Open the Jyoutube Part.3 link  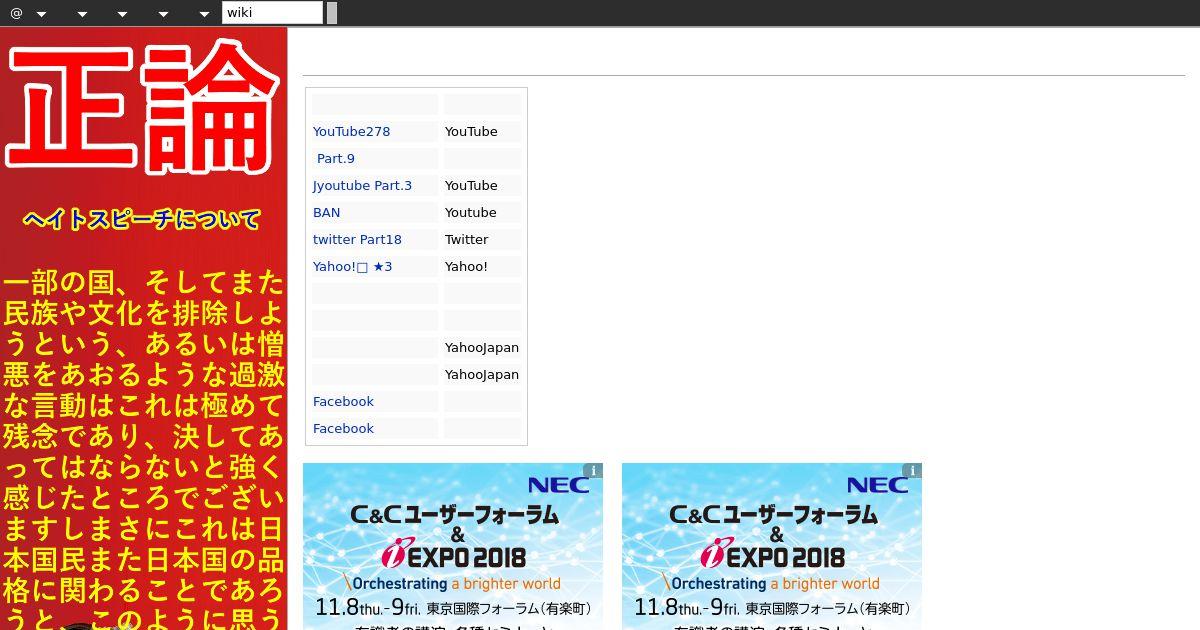pos(362,186)
